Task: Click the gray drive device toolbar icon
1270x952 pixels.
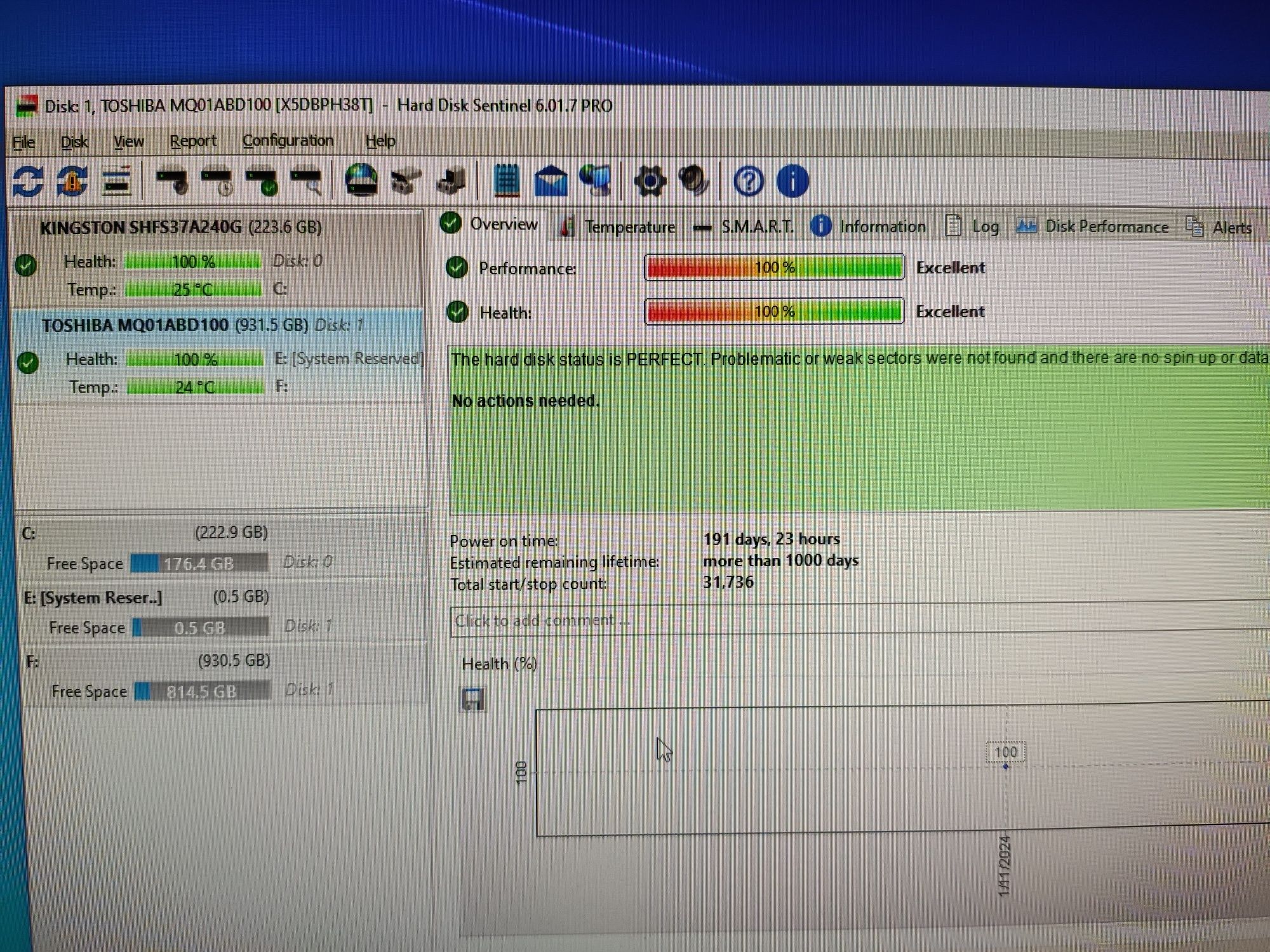Action: pos(406,182)
